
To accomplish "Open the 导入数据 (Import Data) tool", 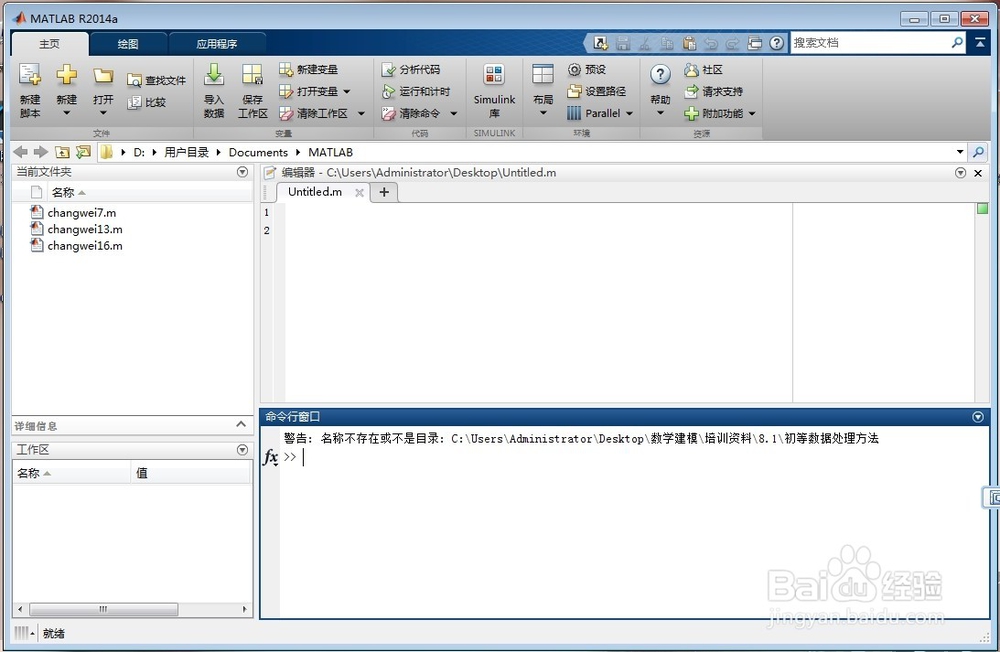I will click(213, 88).
